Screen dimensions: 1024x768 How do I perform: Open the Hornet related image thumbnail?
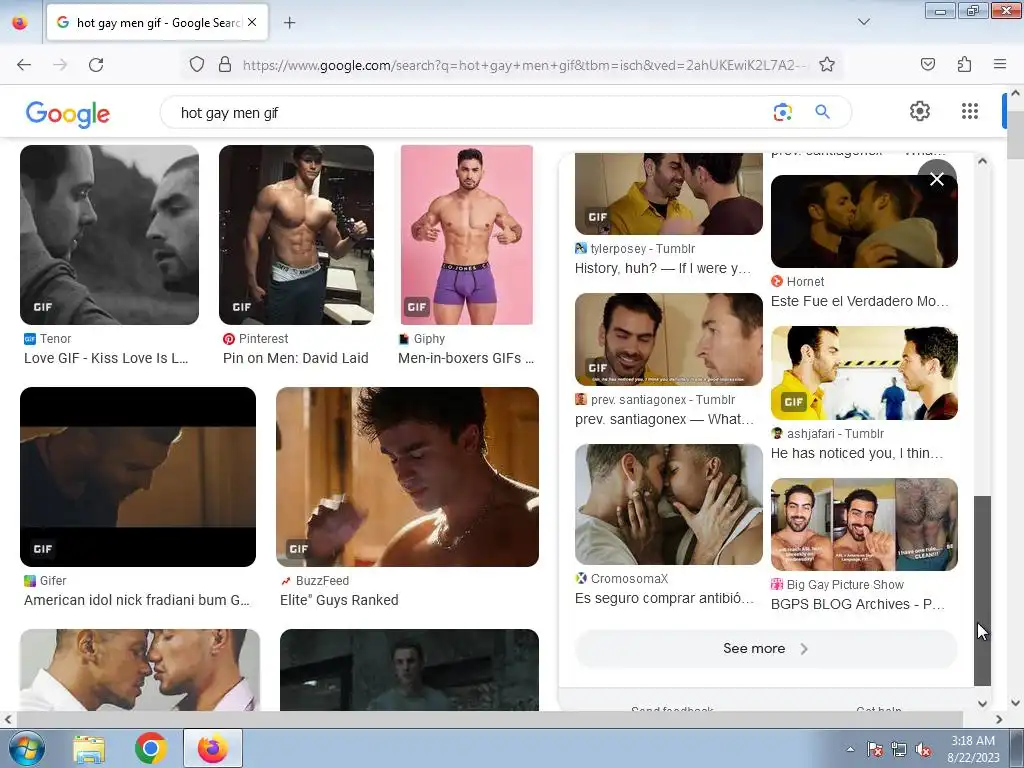(864, 221)
